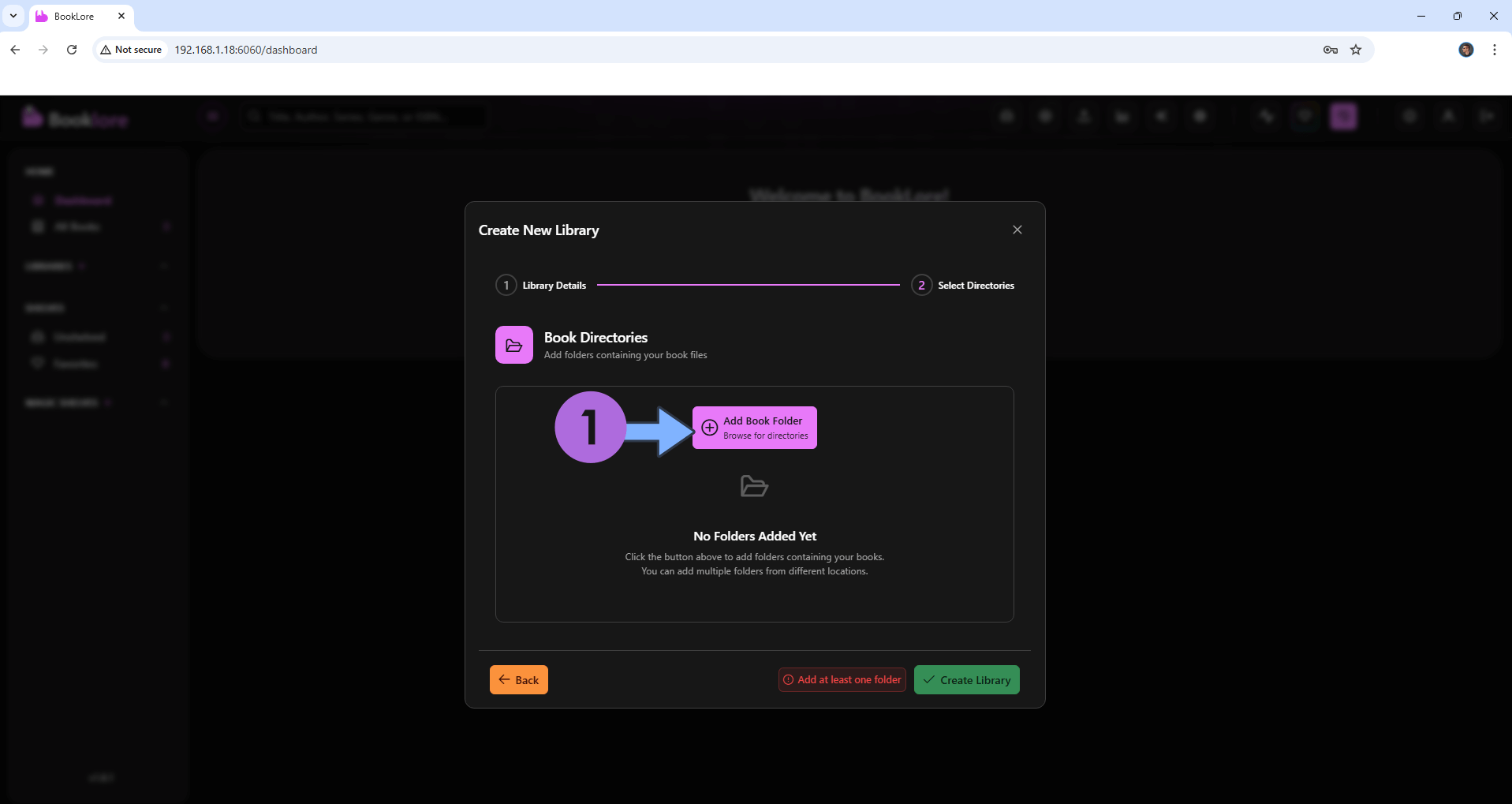This screenshot has height=804, width=1512.
Task: Click the pink Book Directories folder icon
Action: 513,346
